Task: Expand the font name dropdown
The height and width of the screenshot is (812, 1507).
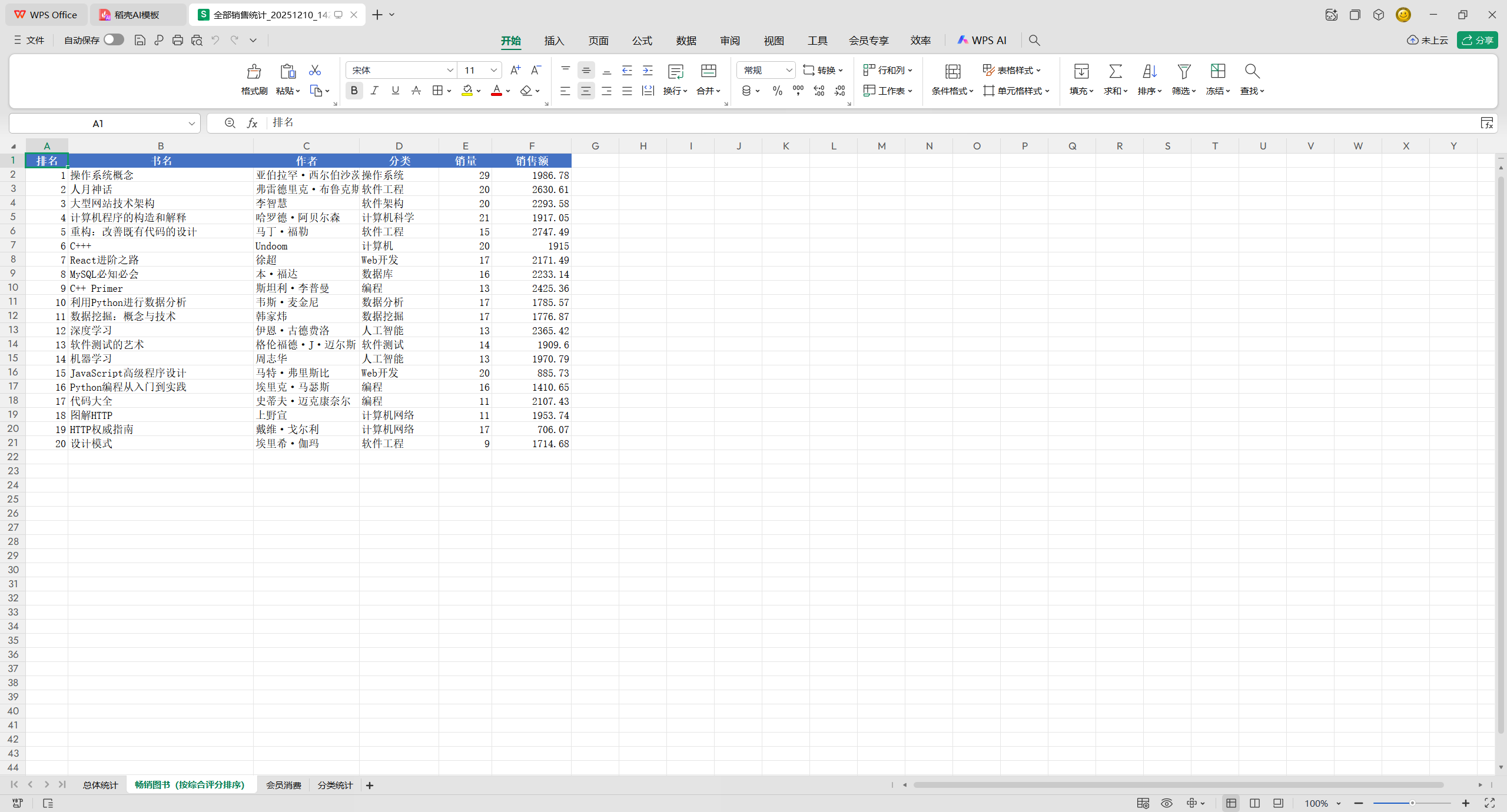Action: point(450,70)
